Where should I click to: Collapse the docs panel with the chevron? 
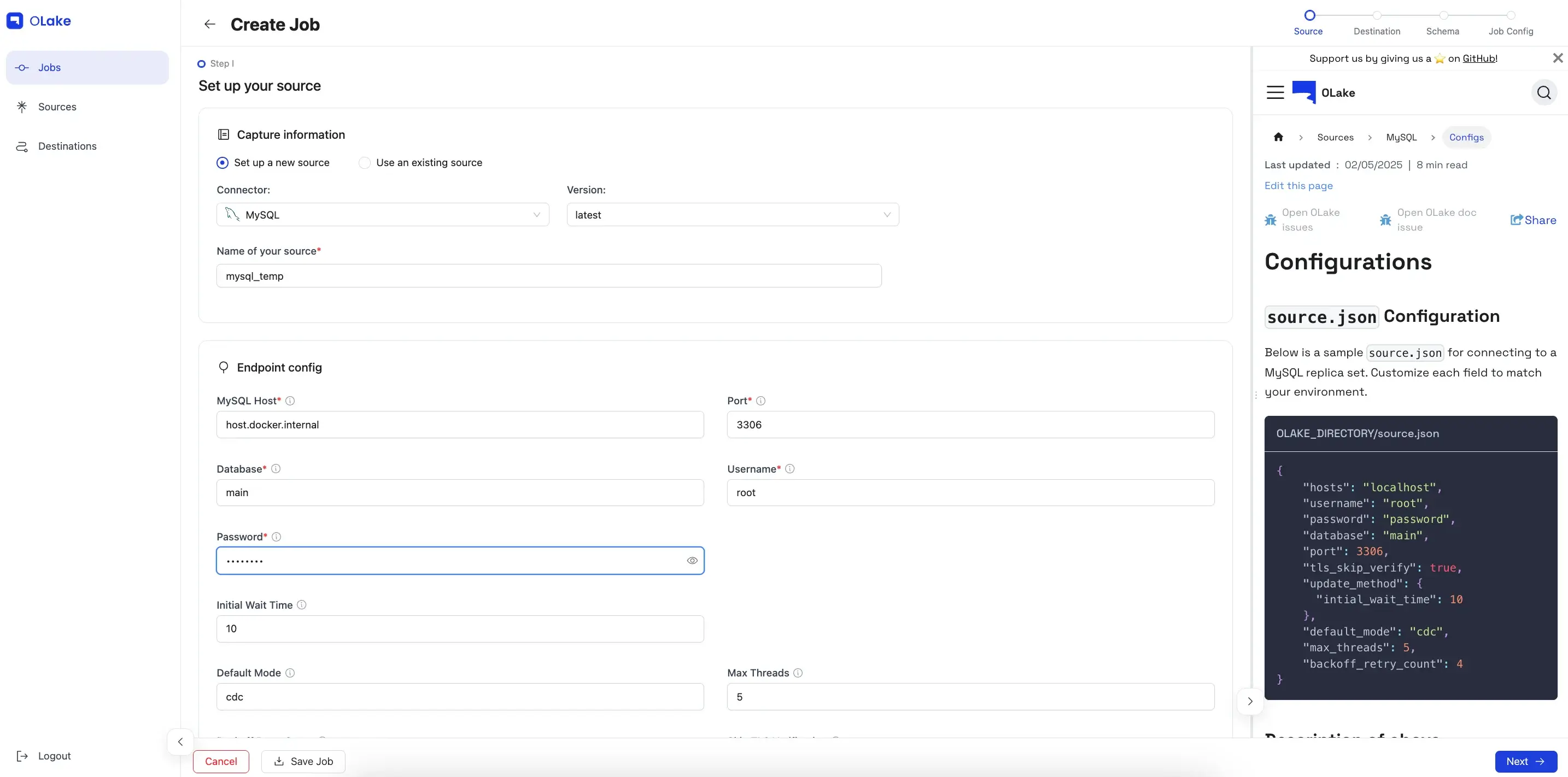(1250, 702)
